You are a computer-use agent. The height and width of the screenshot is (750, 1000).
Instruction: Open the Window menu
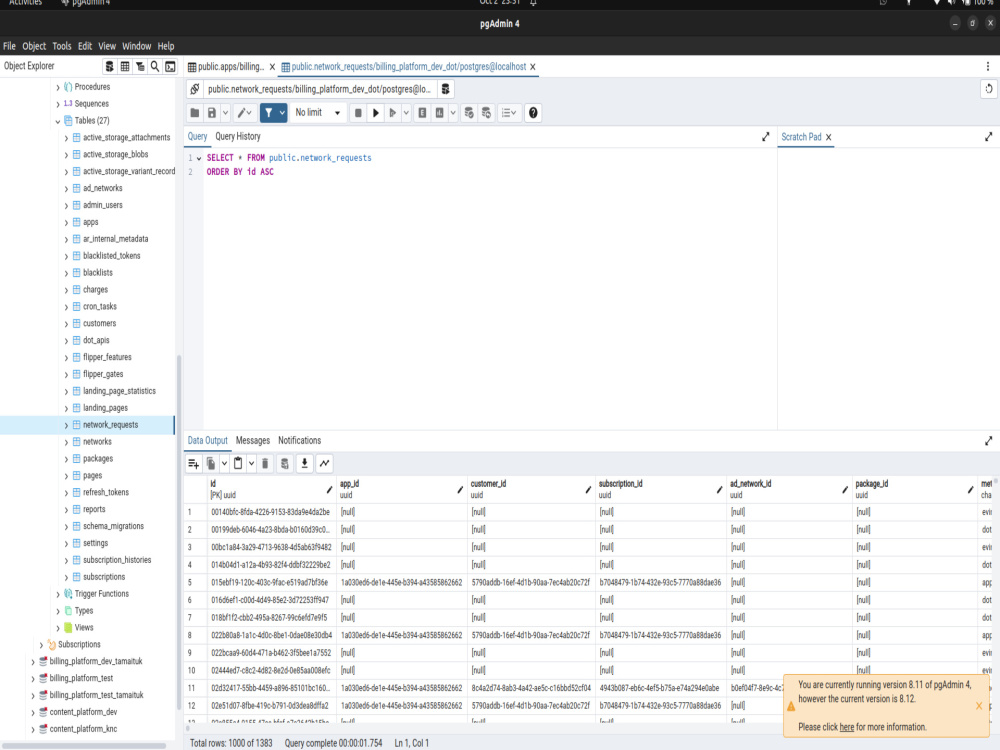point(136,46)
